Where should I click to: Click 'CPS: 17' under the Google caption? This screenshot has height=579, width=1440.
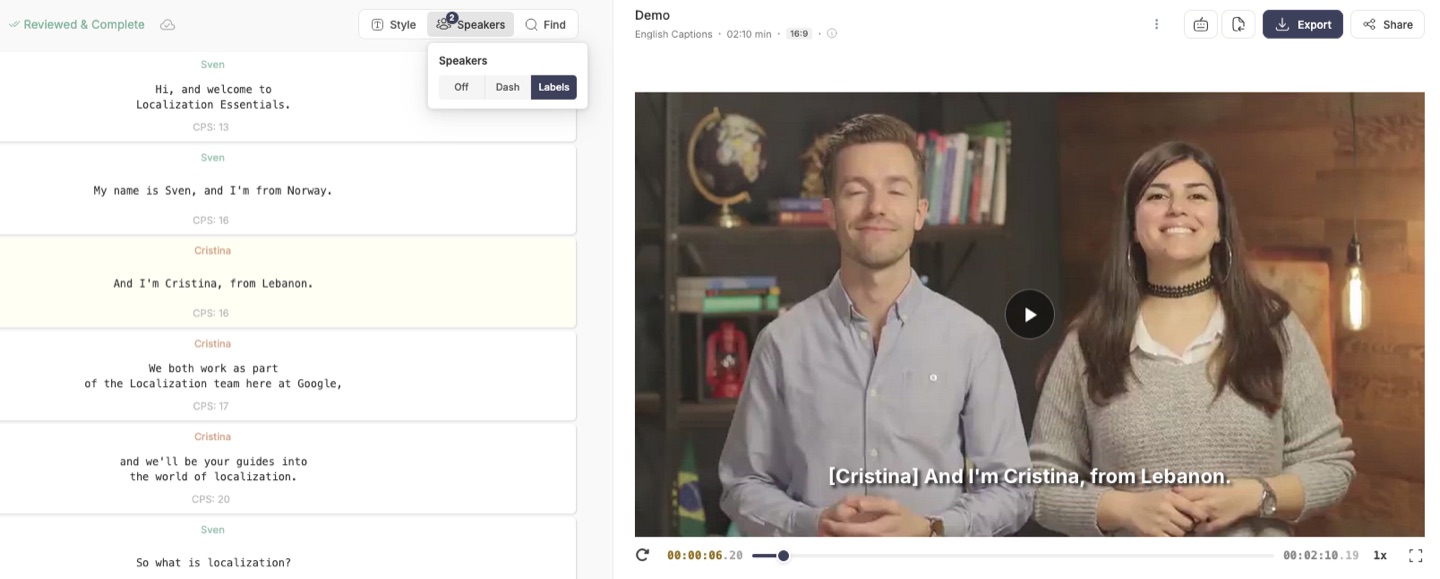tap(211, 406)
